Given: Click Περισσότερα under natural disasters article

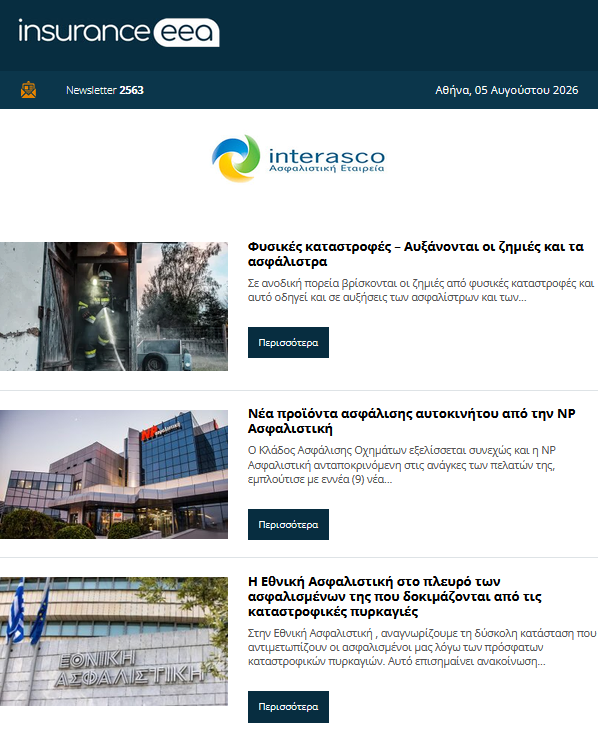Looking at the screenshot, I should [288, 343].
